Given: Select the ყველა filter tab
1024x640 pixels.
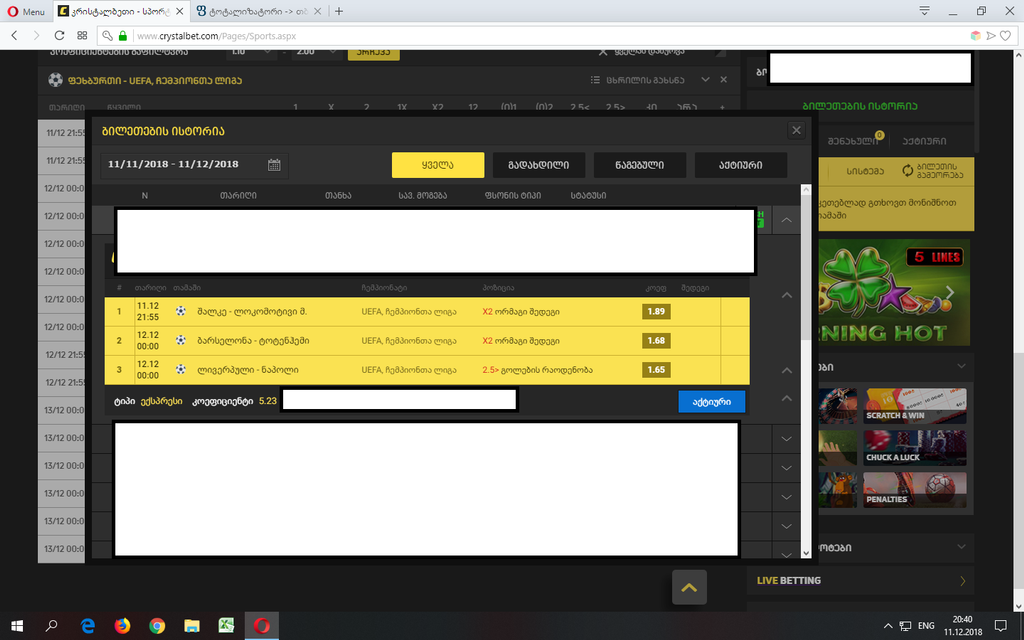Looking at the screenshot, I should point(438,165).
